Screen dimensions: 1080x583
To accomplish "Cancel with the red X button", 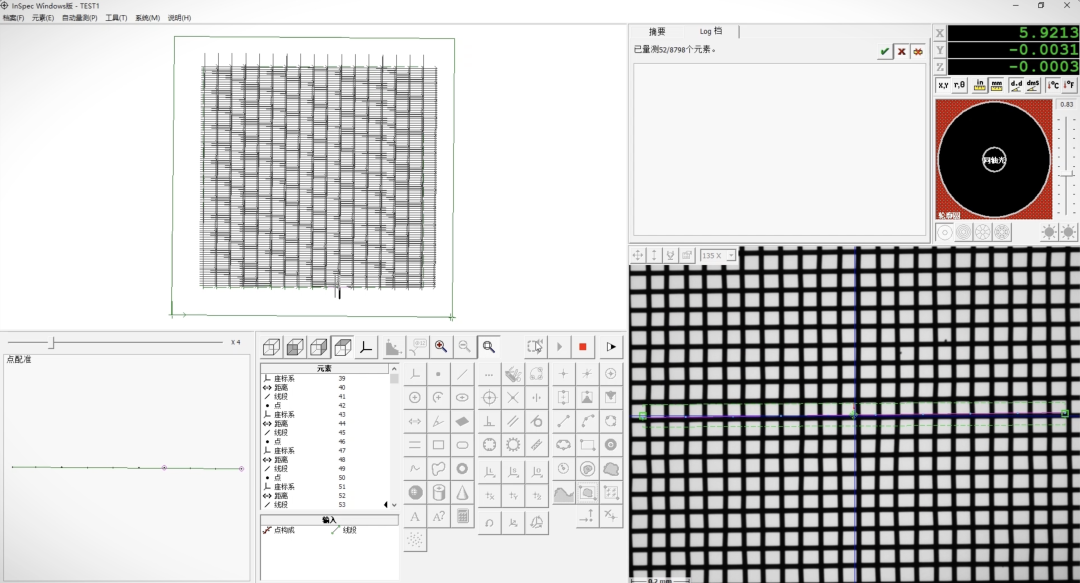I will (901, 52).
